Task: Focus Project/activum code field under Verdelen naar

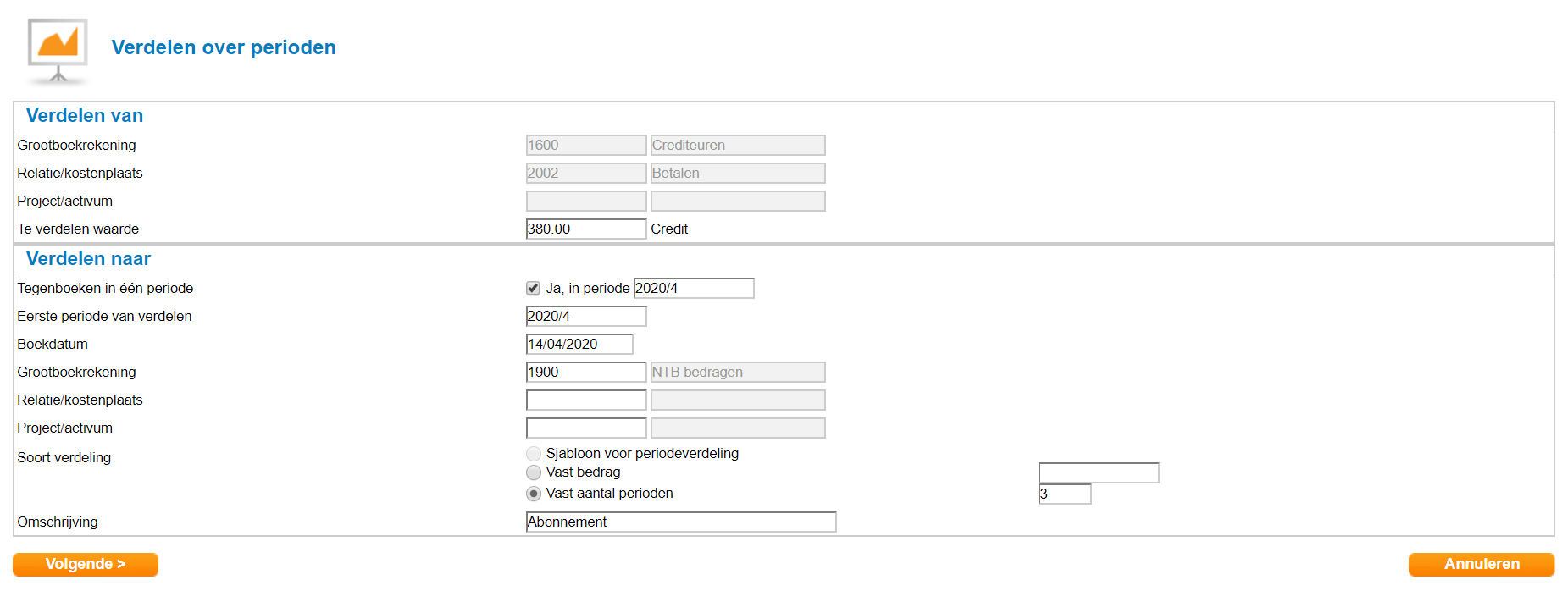Action: point(585,428)
